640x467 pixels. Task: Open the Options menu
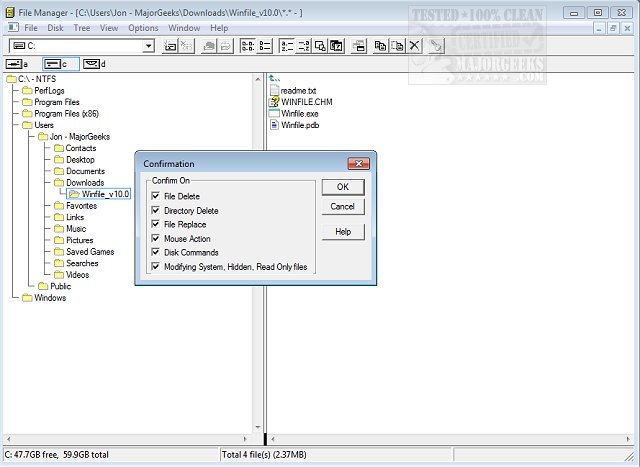143,28
